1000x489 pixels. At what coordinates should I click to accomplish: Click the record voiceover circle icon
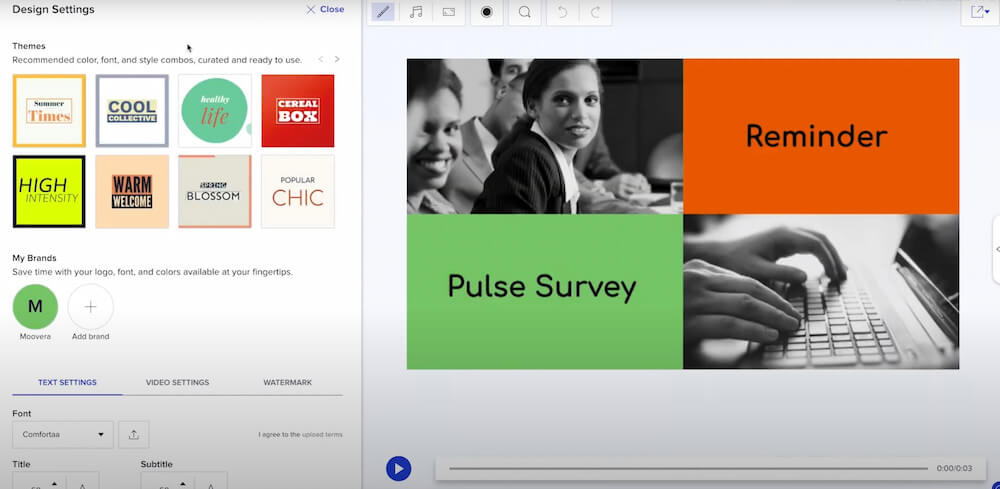click(x=487, y=12)
